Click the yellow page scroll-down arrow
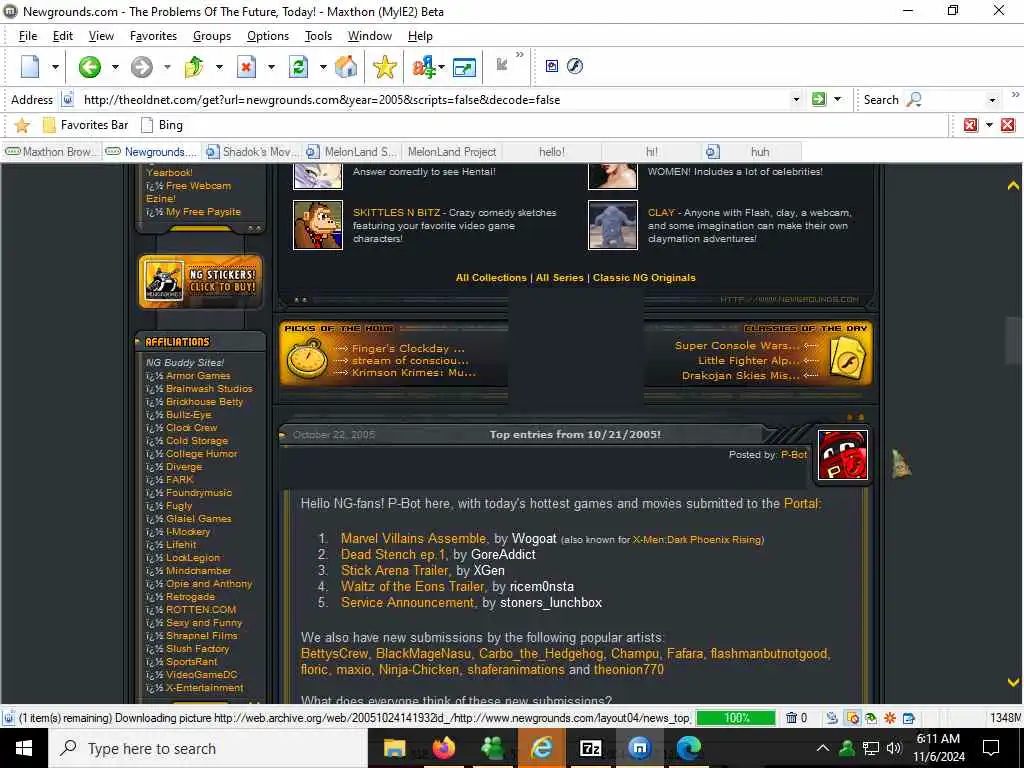Screen dimensions: 1024x768 coord(1013,682)
